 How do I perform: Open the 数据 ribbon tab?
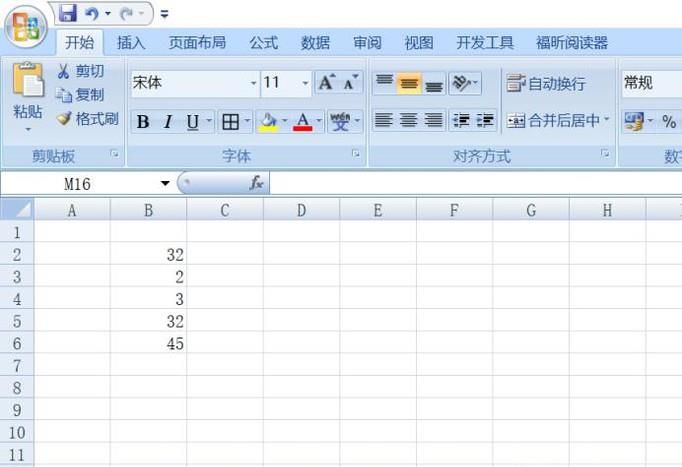(315, 43)
